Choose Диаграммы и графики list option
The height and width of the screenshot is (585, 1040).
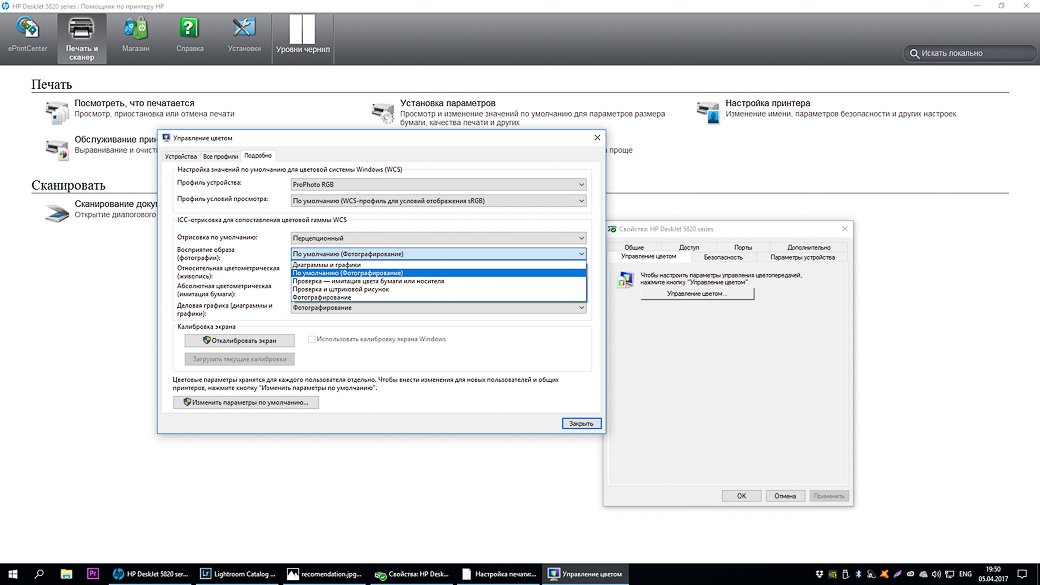(438, 265)
